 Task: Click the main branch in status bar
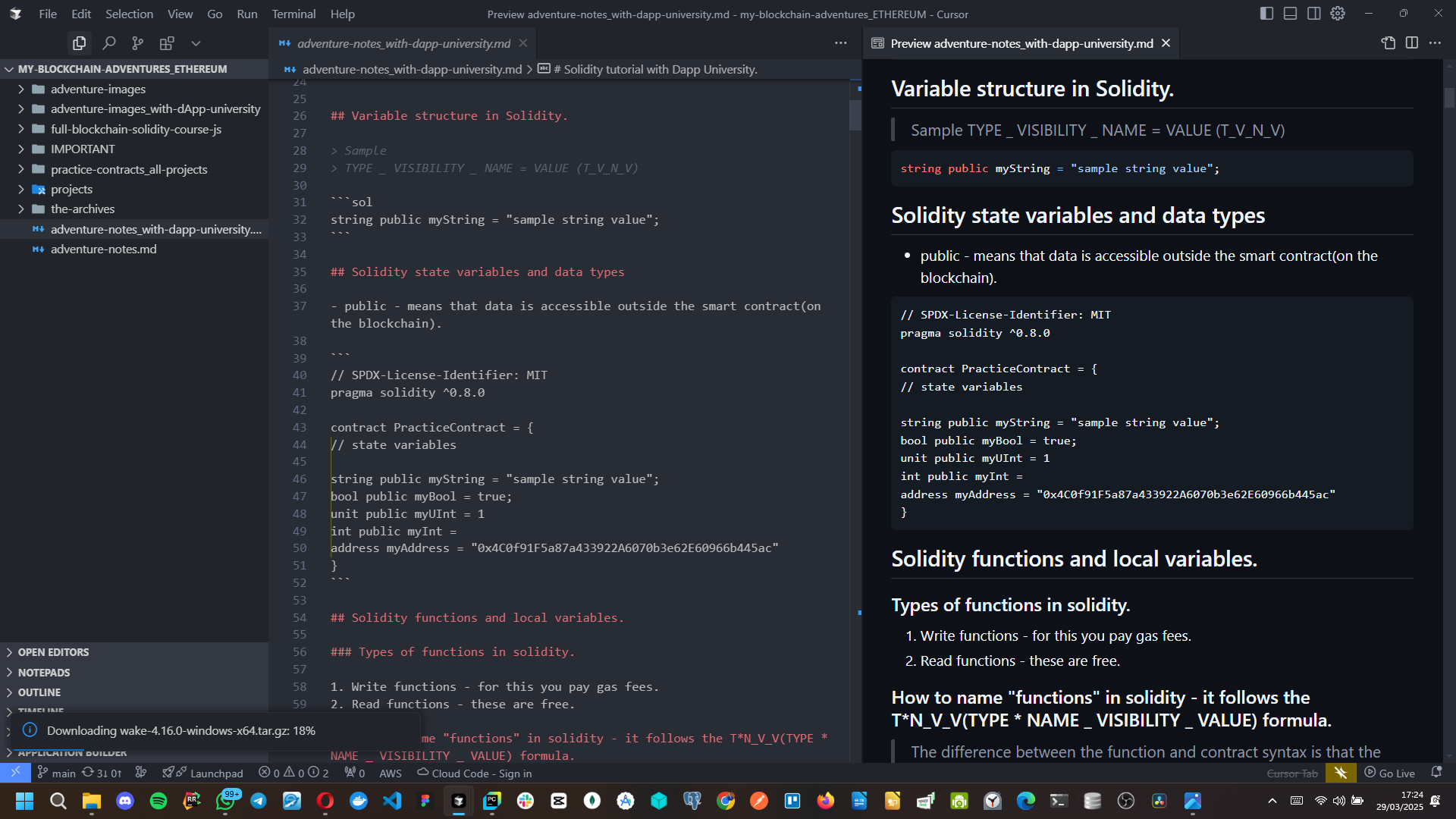(57, 773)
